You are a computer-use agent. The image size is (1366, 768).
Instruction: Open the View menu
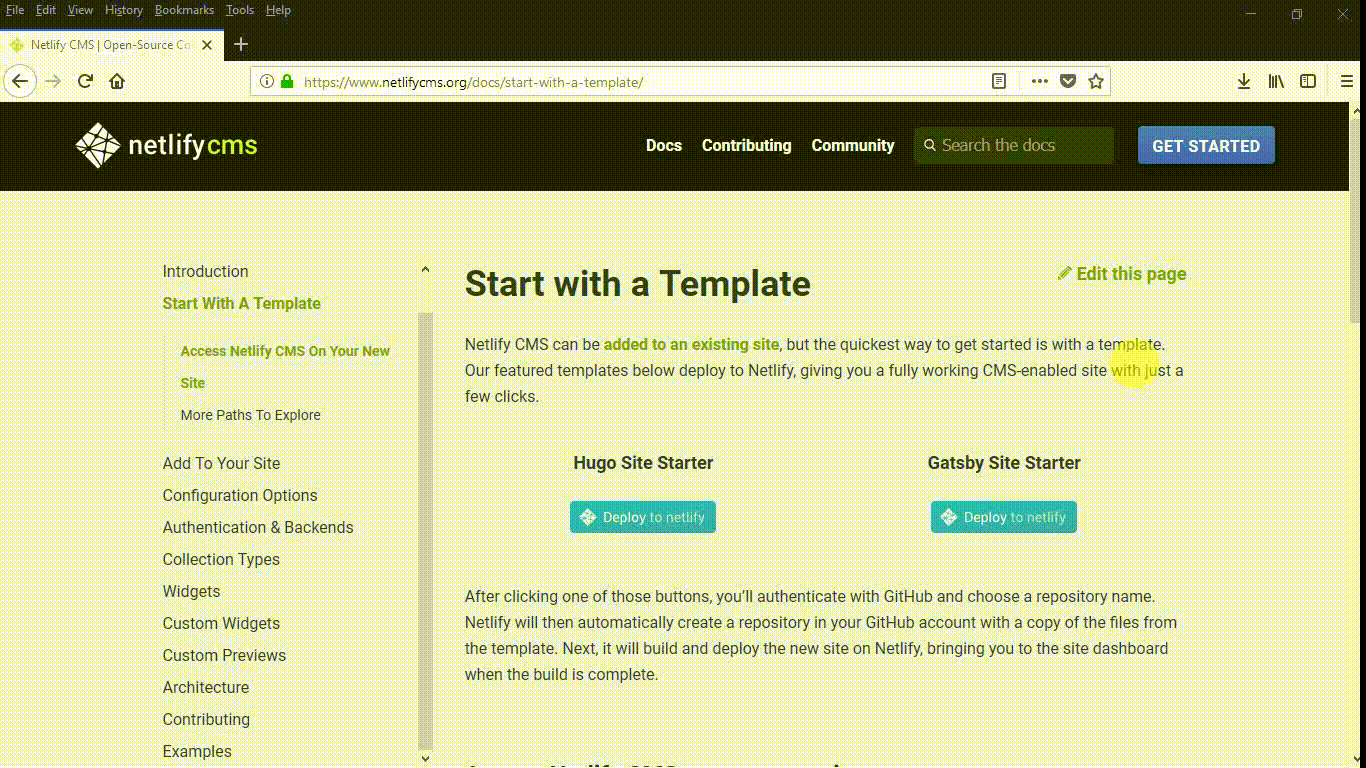pos(80,10)
